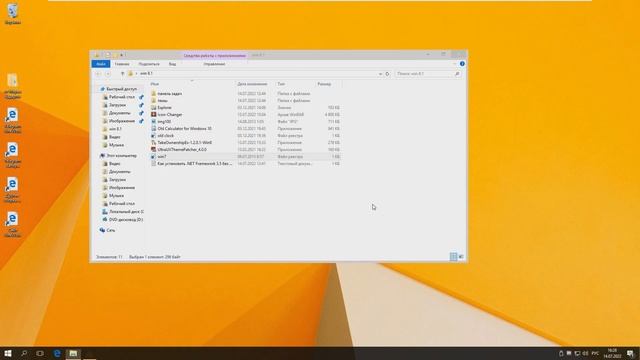640x360 pixels.
Task: Select the панель задач folder
Action: (169, 93)
